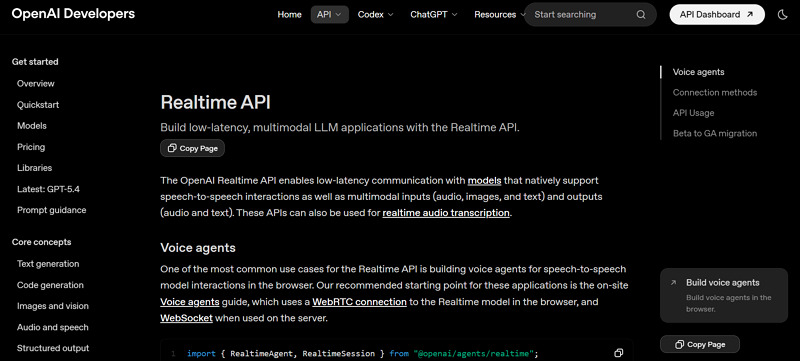The width and height of the screenshot is (800, 361).
Task: Open the ChatGPT dropdown menu
Action: [x=434, y=15]
